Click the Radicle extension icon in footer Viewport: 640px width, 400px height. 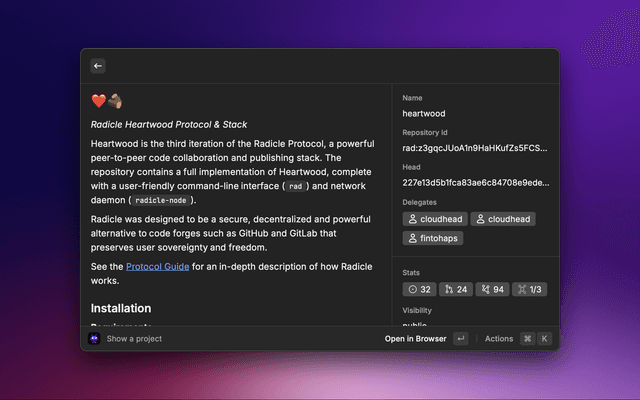[x=94, y=339]
